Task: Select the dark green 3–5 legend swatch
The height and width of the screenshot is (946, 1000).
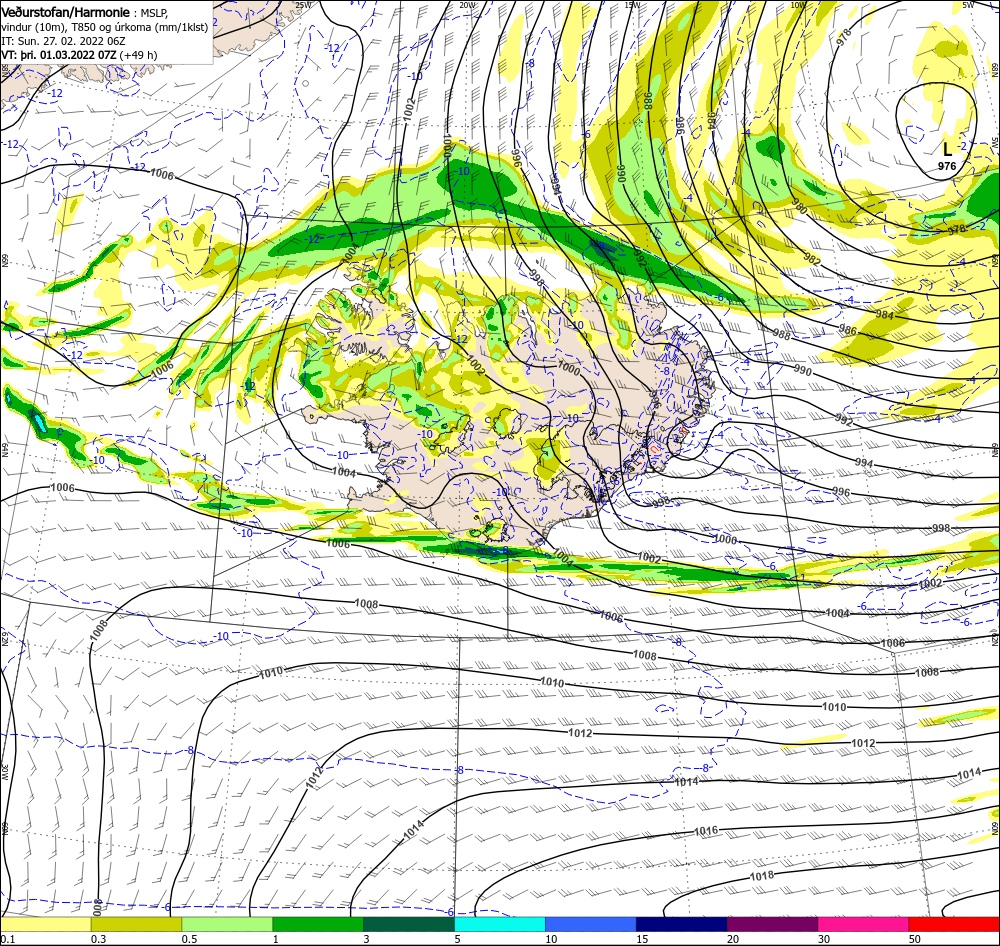Action: pyautogui.click(x=409, y=924)
